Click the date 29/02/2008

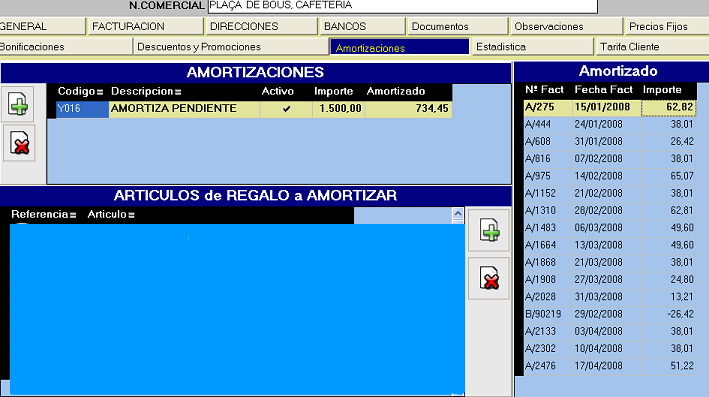coord(599,314)
